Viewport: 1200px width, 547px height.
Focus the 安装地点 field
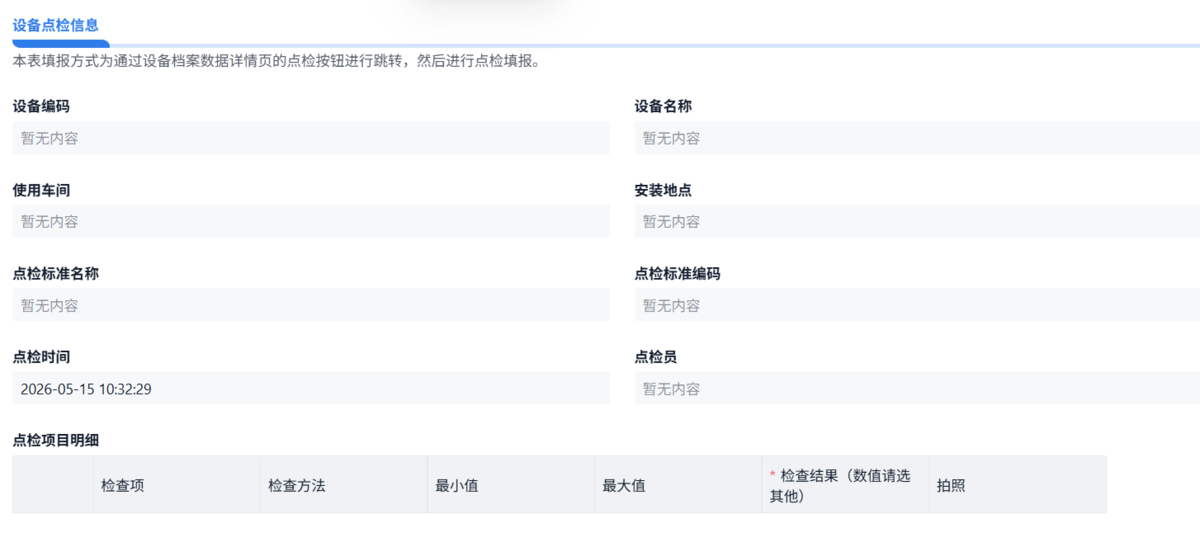point(917,221)
